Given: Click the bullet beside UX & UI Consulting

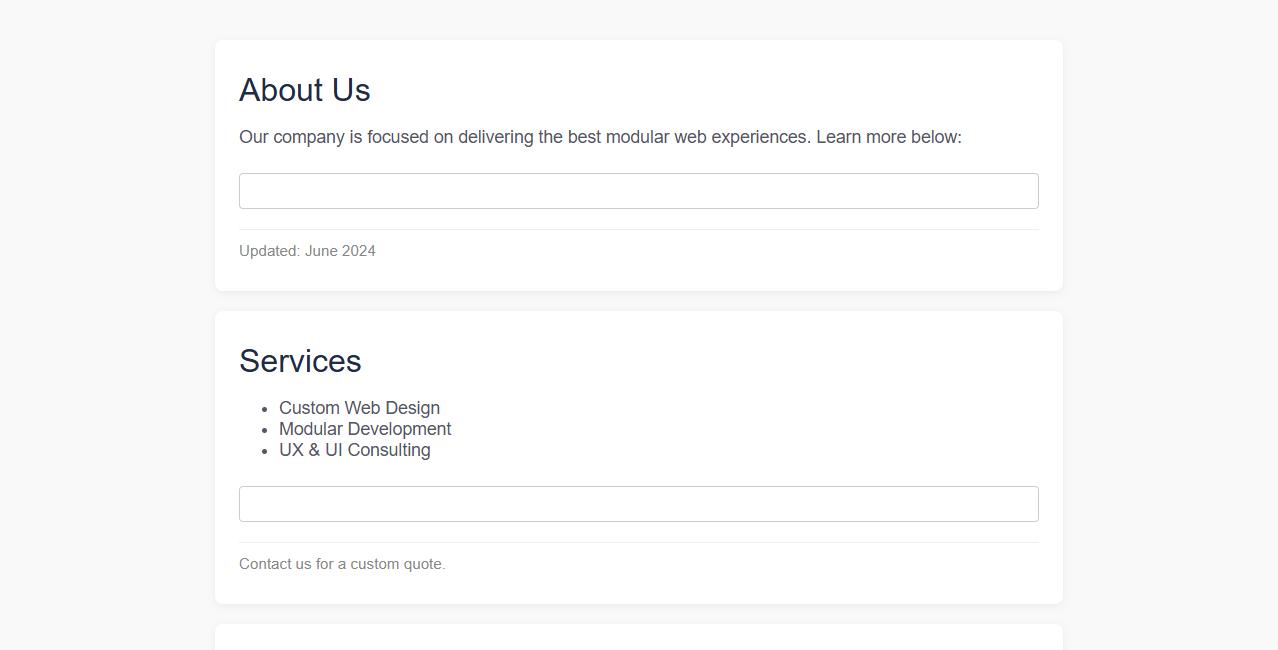Looking at the screenshot, I should pos(265,451).
